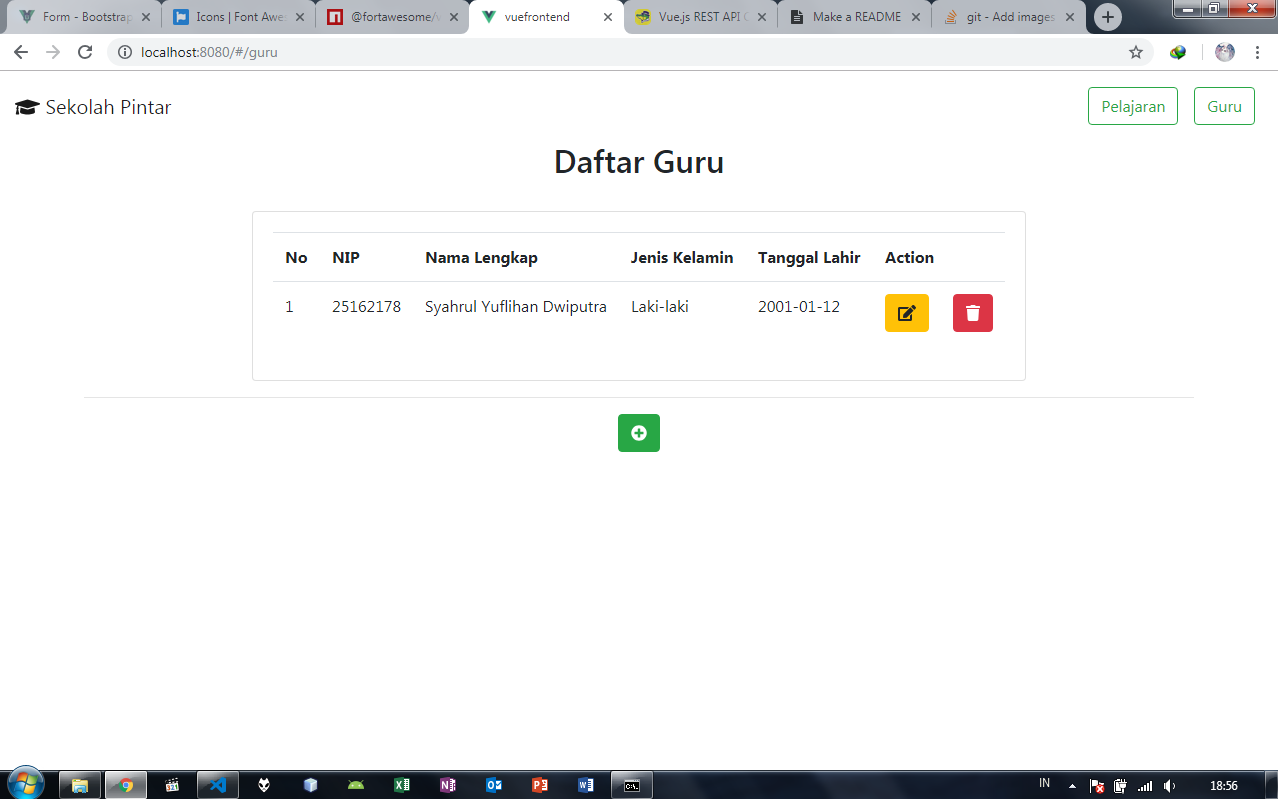Edit Syahrul Yuflihan Dwiputra's record
The width and height of the screenshot is (1278, 799).
pyautogui.click(x=906, y=312)
